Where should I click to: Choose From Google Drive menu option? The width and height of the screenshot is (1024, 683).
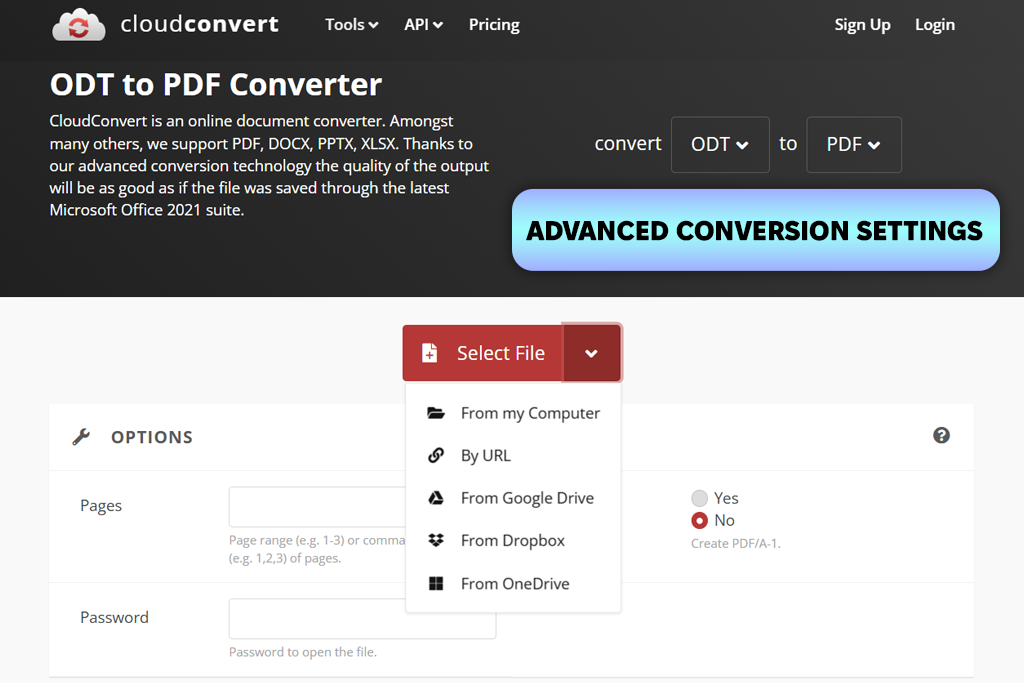point(513,498)
